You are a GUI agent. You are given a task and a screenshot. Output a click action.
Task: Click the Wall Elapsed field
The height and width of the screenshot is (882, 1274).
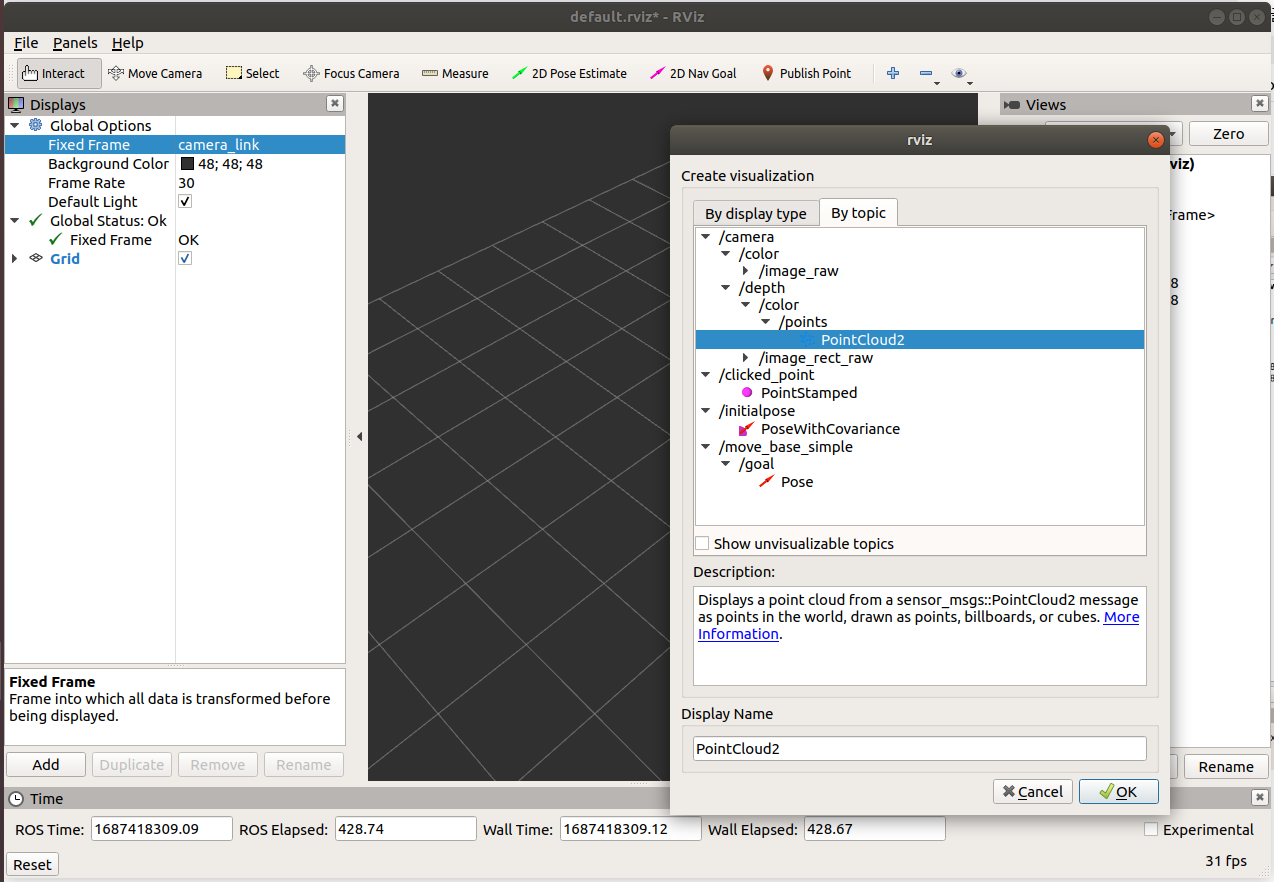tap(874, 829)
